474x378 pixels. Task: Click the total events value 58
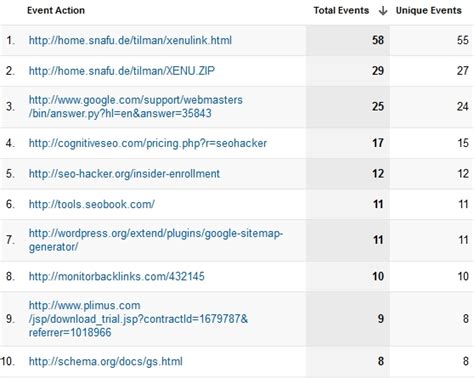[x=378, y=40]
